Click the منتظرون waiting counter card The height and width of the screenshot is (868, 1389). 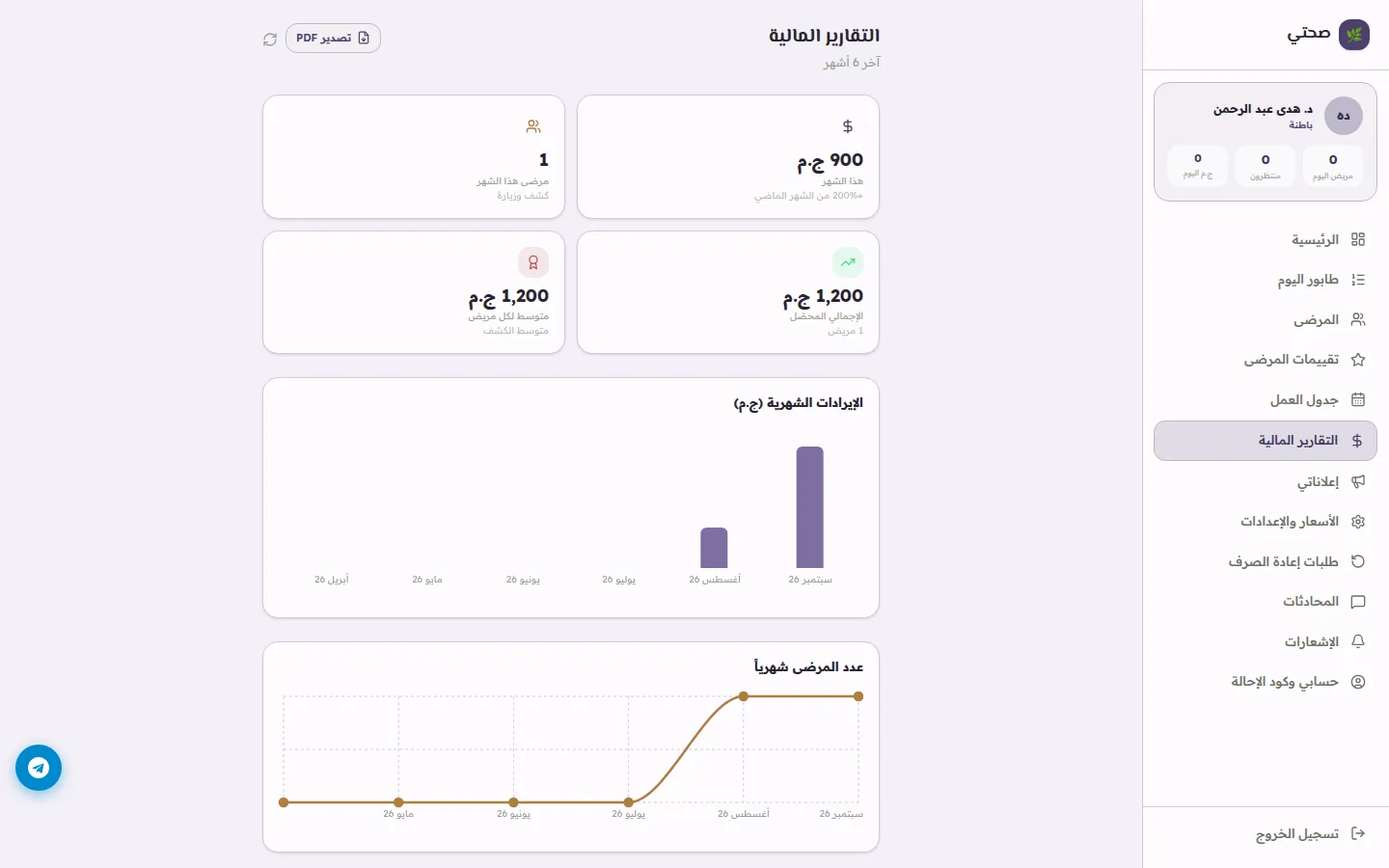click(1266, 165)
